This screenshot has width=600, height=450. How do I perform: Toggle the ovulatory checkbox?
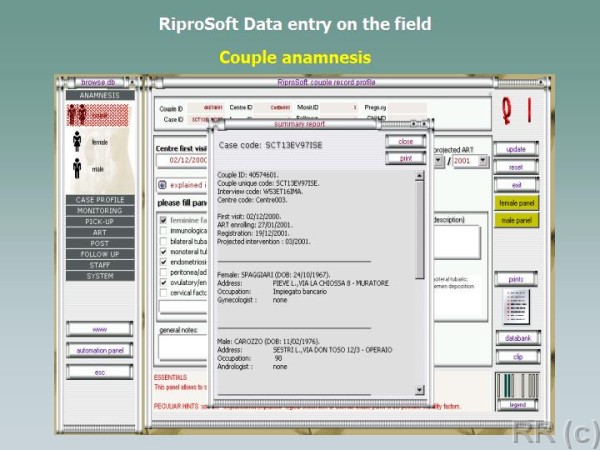pos(163,283)
